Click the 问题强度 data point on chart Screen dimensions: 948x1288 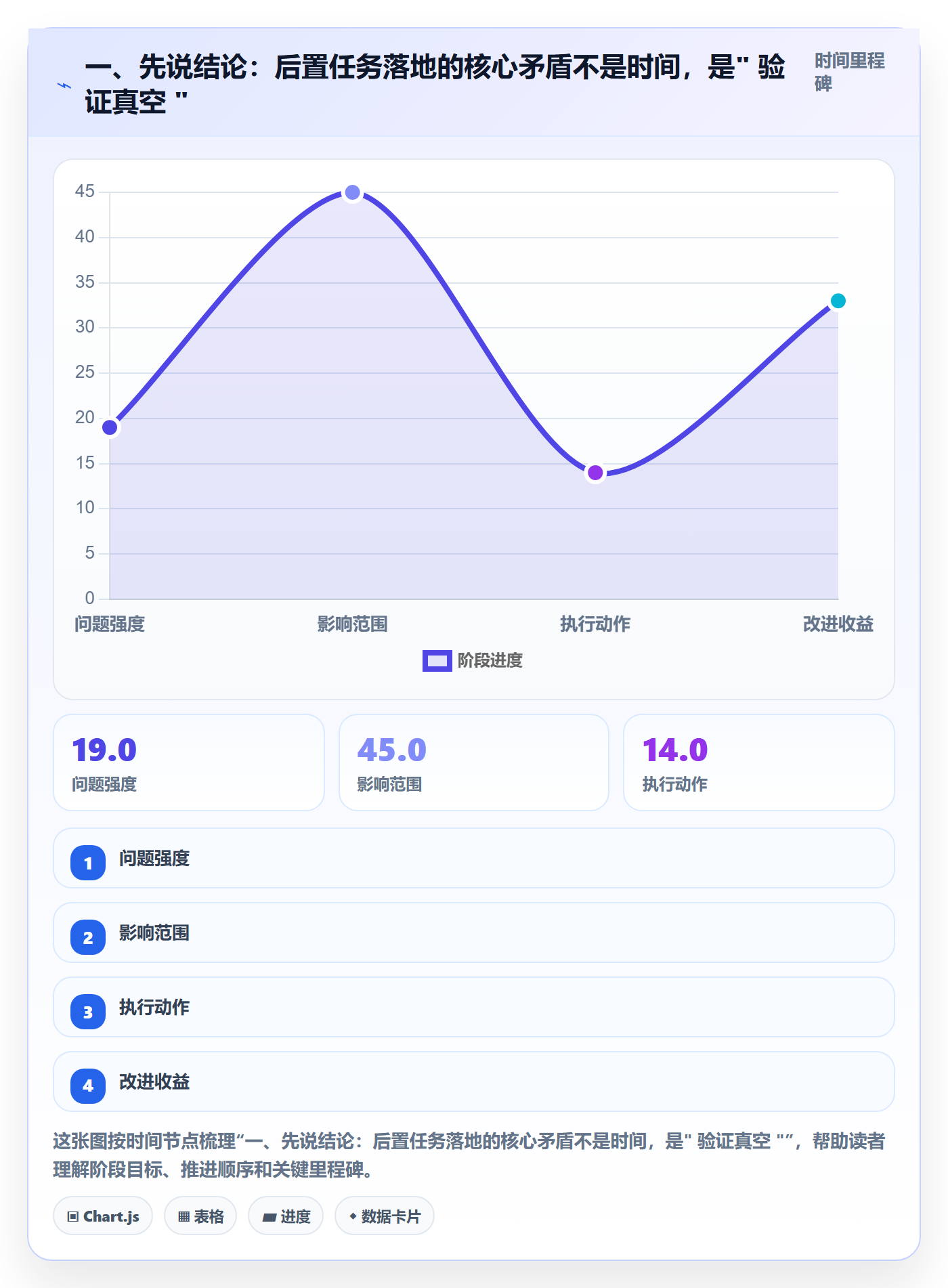(110, 427)
